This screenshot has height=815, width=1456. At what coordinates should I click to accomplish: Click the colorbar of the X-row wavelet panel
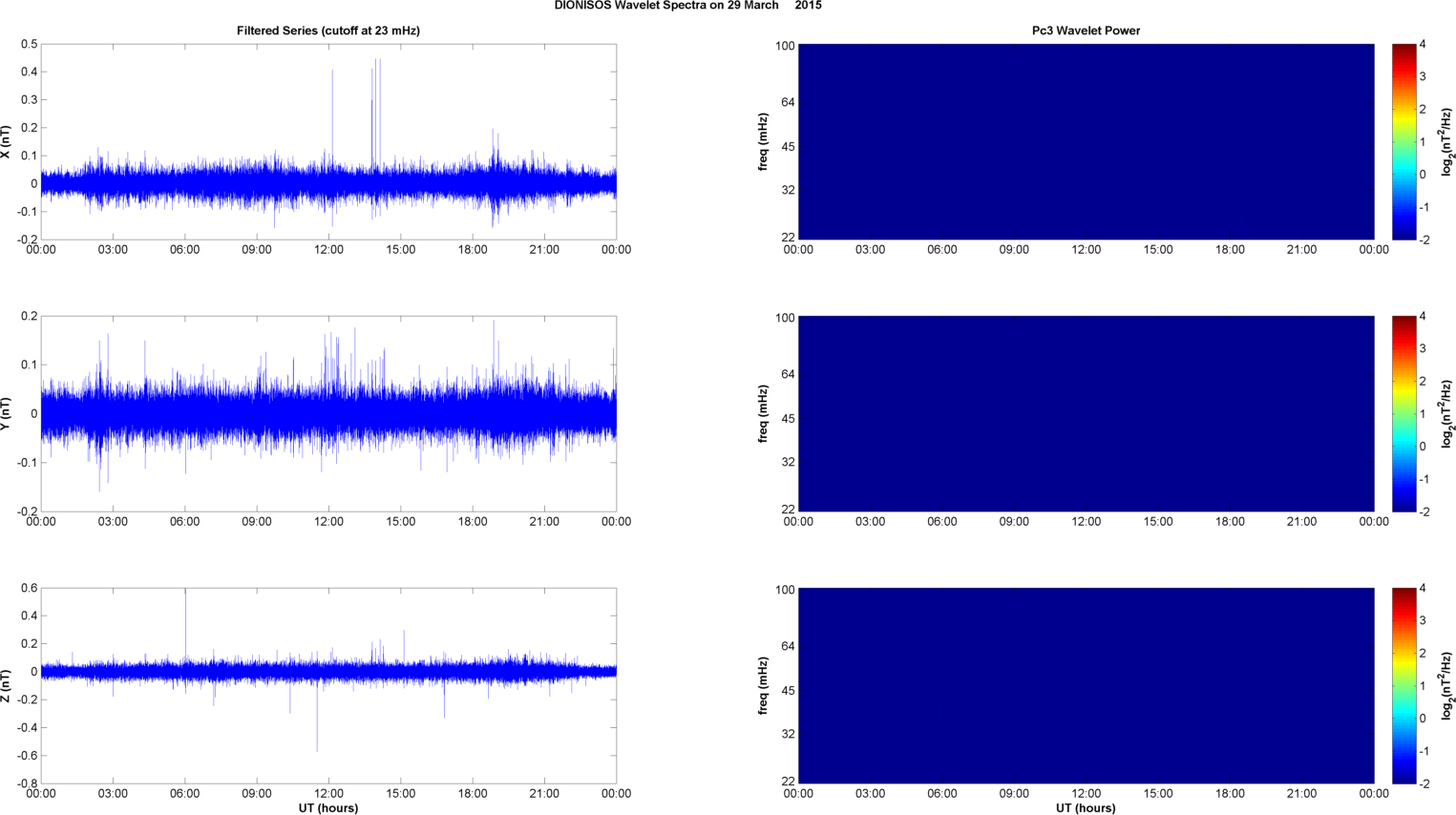1403,142
